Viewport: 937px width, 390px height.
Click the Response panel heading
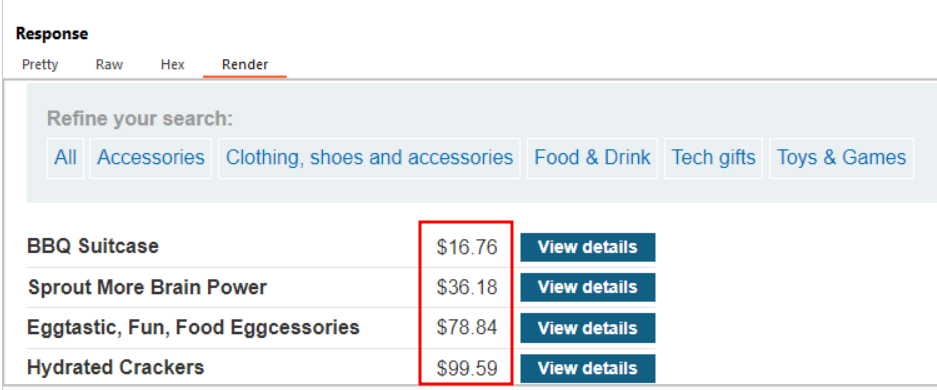52,34
